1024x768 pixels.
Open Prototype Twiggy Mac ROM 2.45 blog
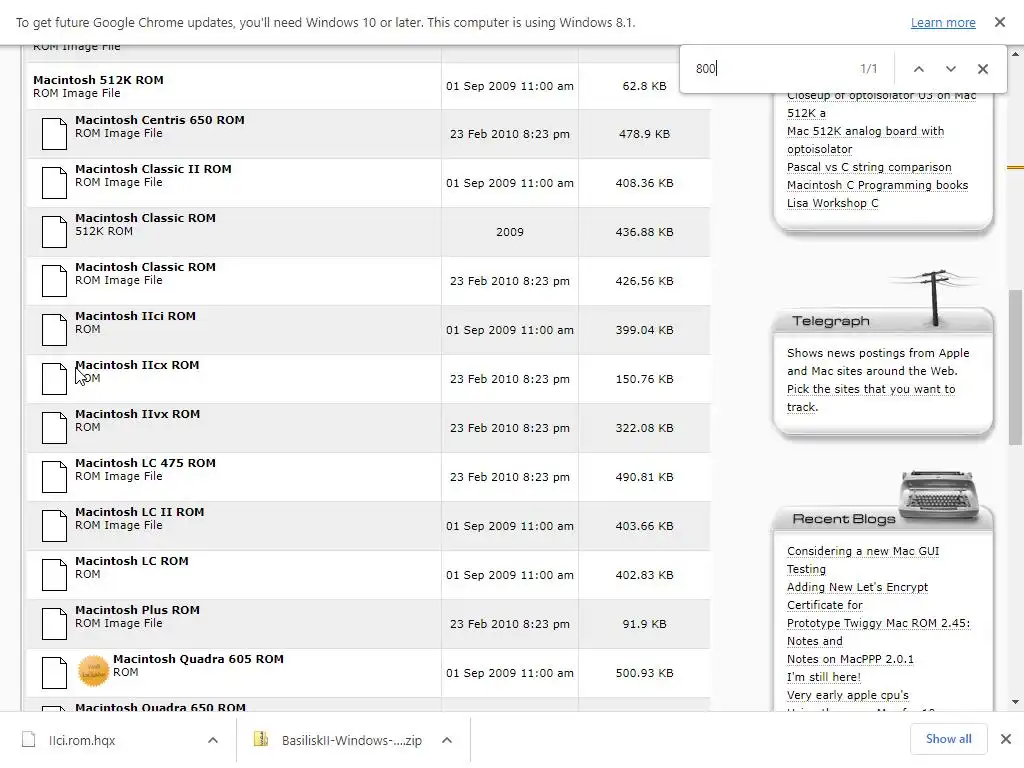pos(878,632)
